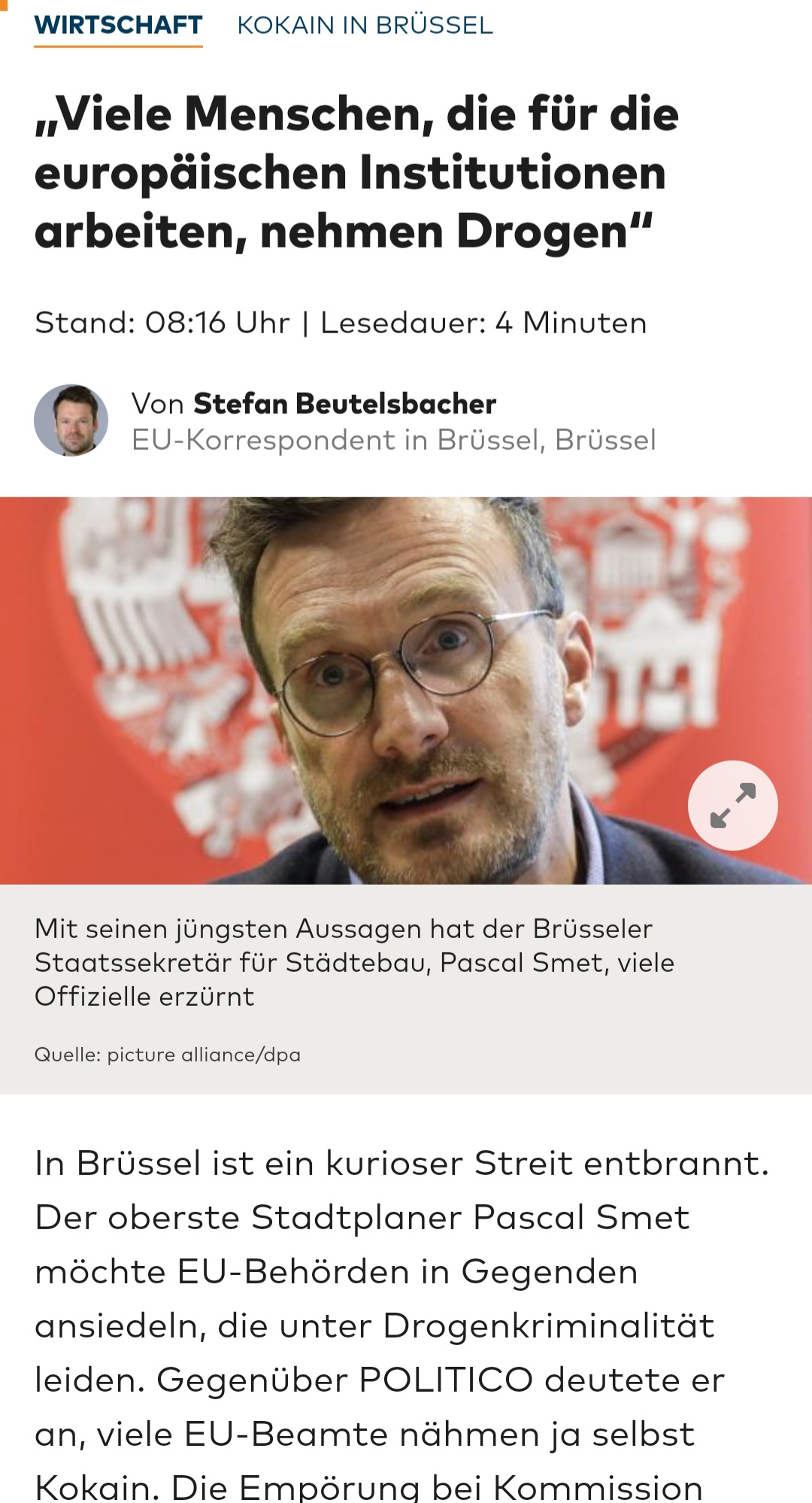
Task: Expand the article photo to fullscreen
Action: [x=732, y=805]
